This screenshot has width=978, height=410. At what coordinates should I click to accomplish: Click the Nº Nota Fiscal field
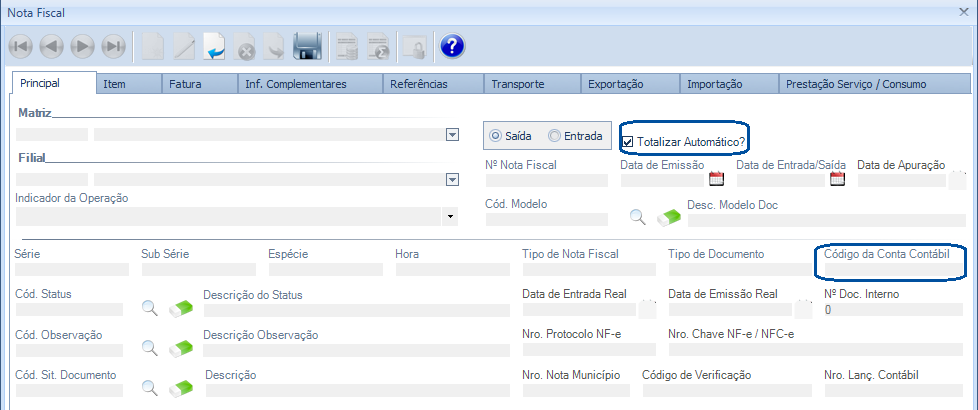[546, 180]
